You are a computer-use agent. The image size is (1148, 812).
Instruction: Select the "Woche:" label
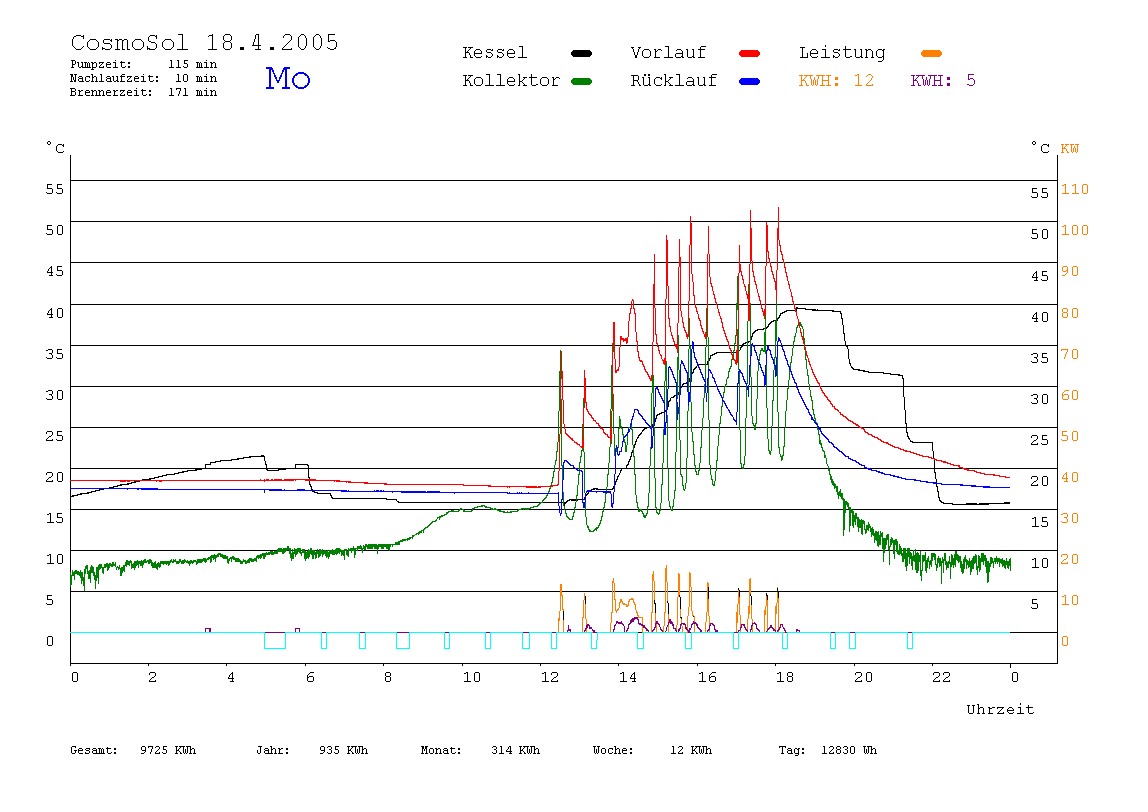613,750
